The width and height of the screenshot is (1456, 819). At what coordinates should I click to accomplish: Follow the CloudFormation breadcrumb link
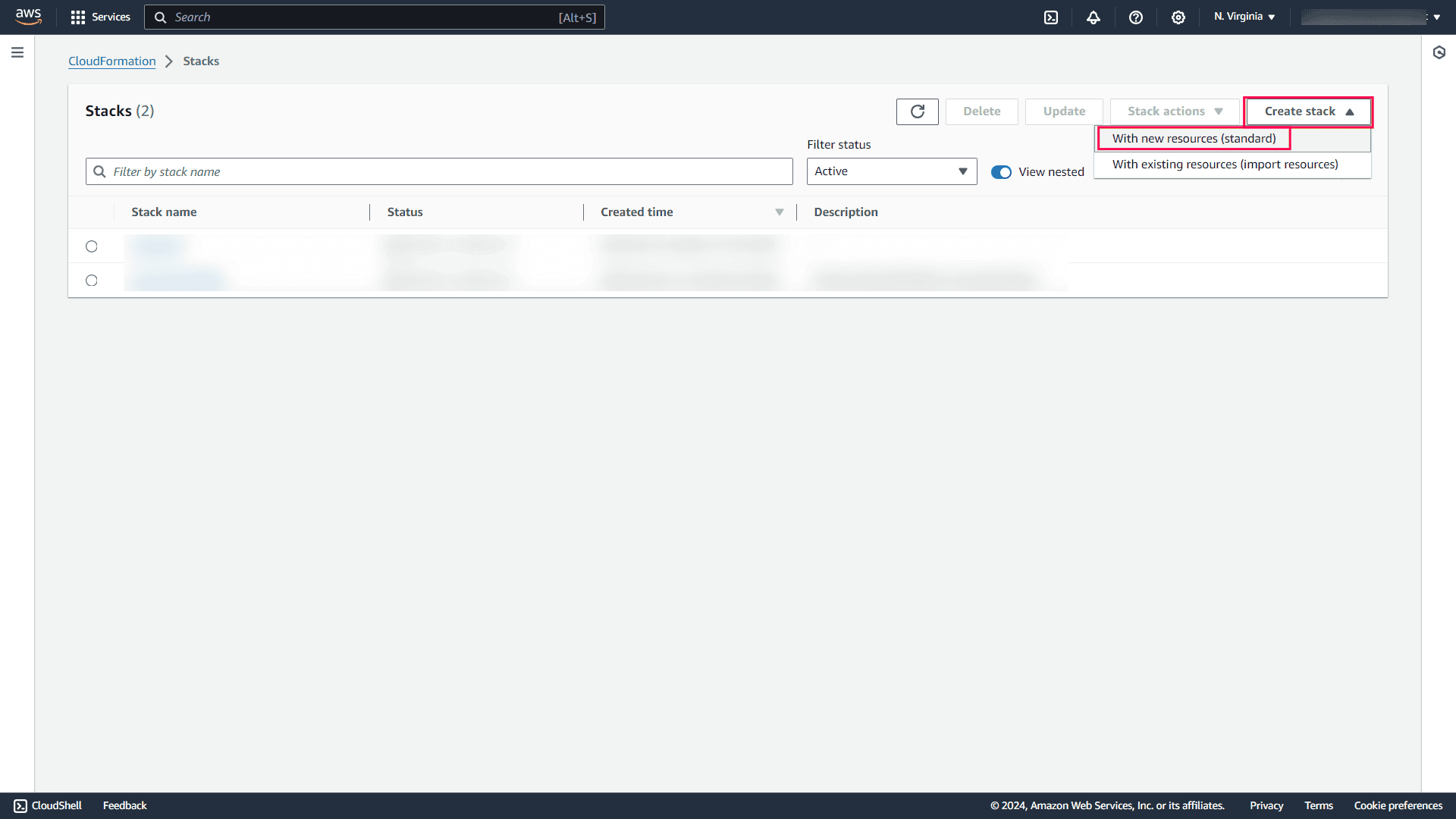111,61
